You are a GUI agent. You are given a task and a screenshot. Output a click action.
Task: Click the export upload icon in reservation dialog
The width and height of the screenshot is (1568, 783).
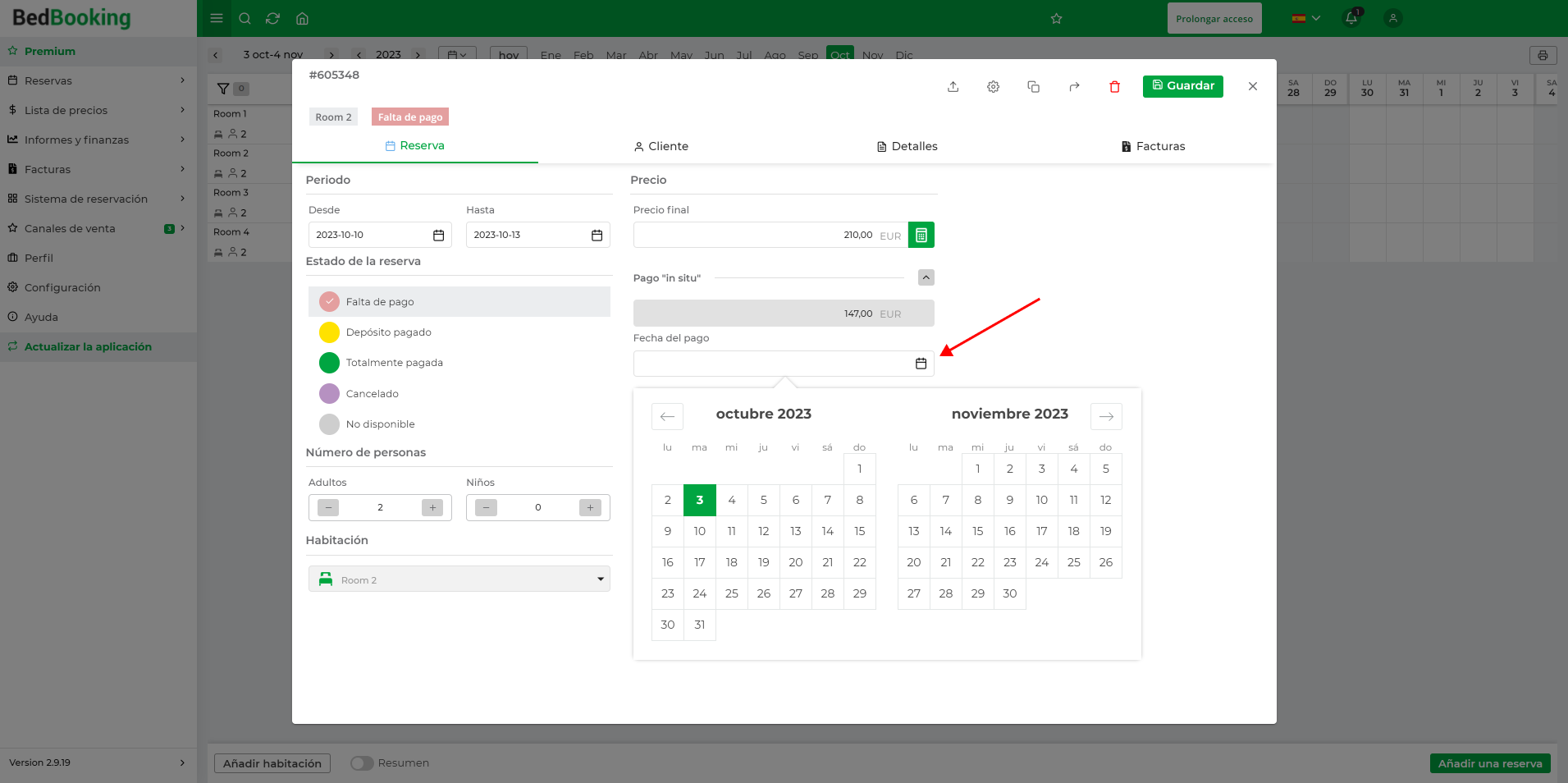tap(953, 86)
